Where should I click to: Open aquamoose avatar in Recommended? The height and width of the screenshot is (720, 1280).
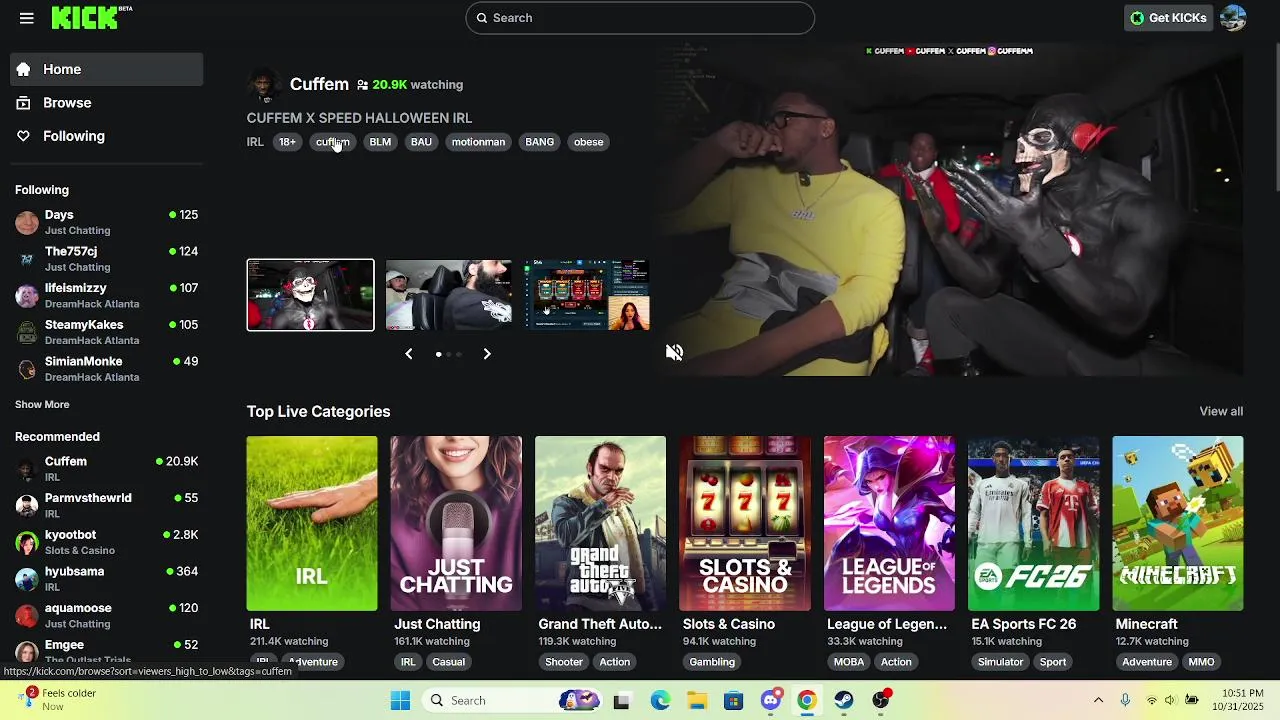point(27,615)
